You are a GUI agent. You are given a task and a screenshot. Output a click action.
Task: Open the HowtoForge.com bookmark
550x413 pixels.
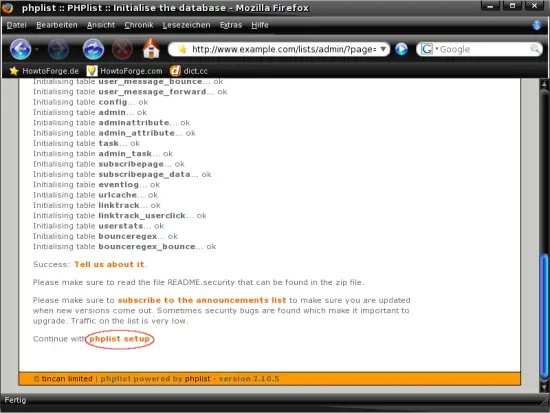(x=125, y=71)
